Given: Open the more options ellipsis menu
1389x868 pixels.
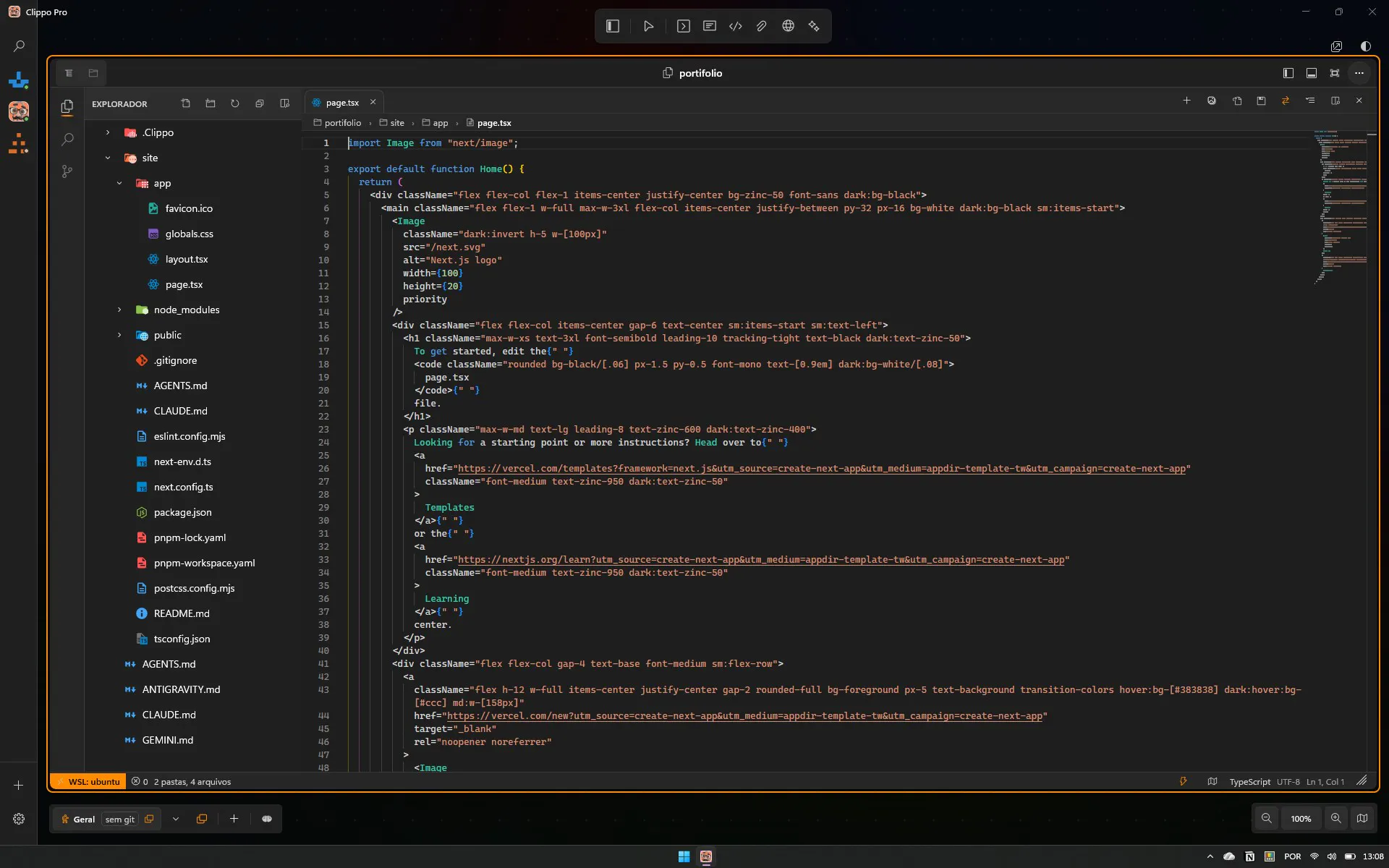Looking at the screenshot, I should pos(1359,73).
